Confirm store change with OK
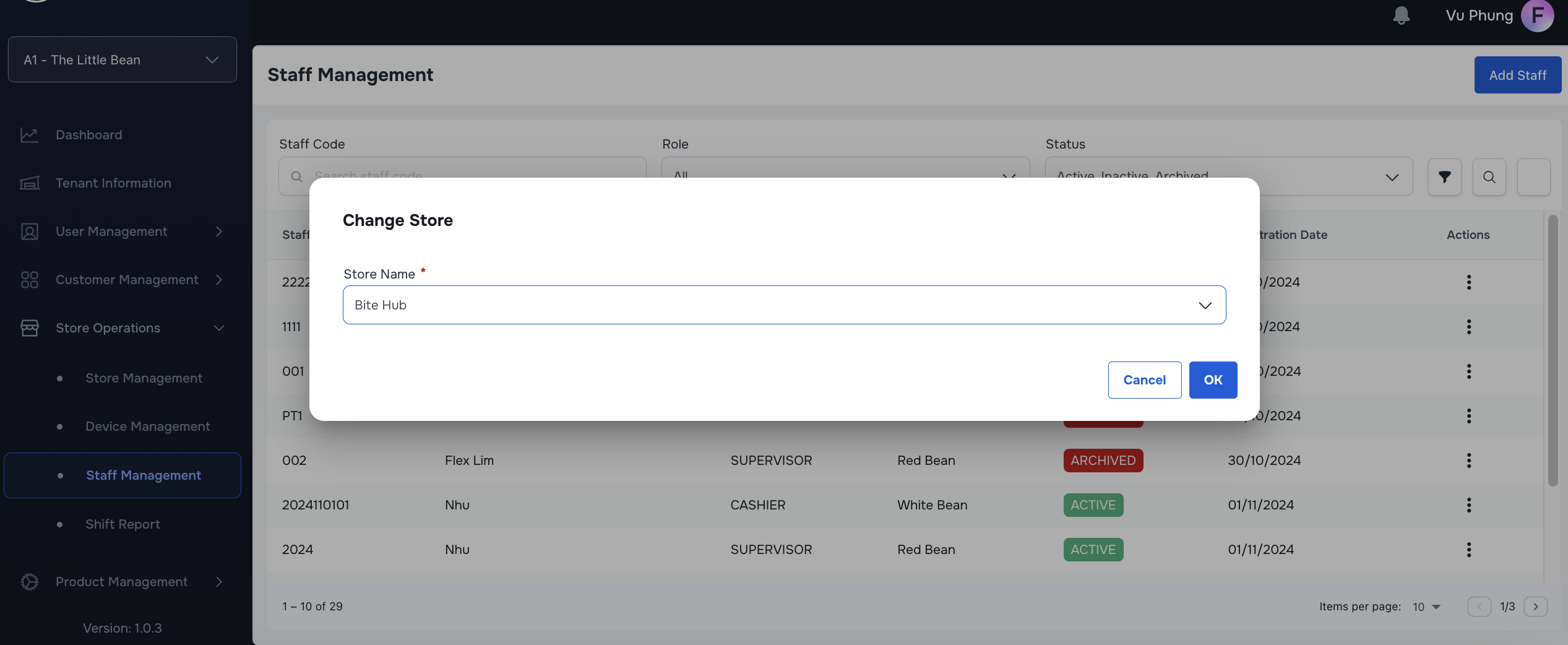1568x645 pixels. pos(1212,380)
